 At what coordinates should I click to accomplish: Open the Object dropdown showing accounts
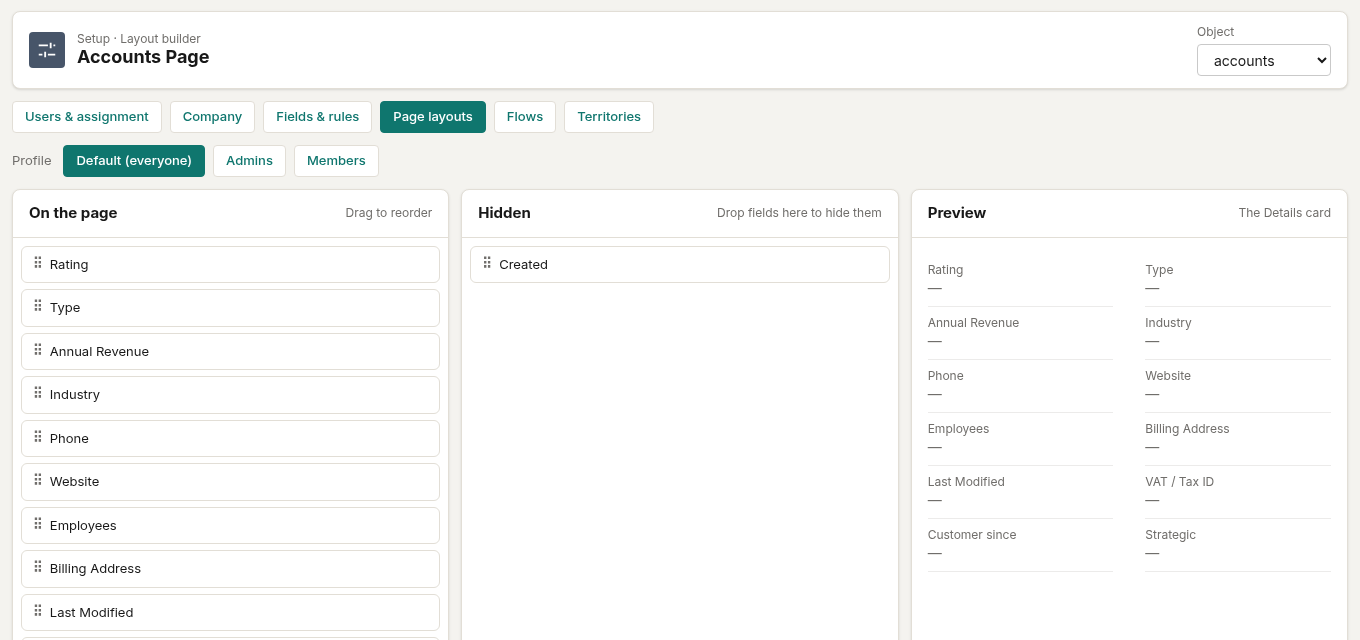(1264, 60)
